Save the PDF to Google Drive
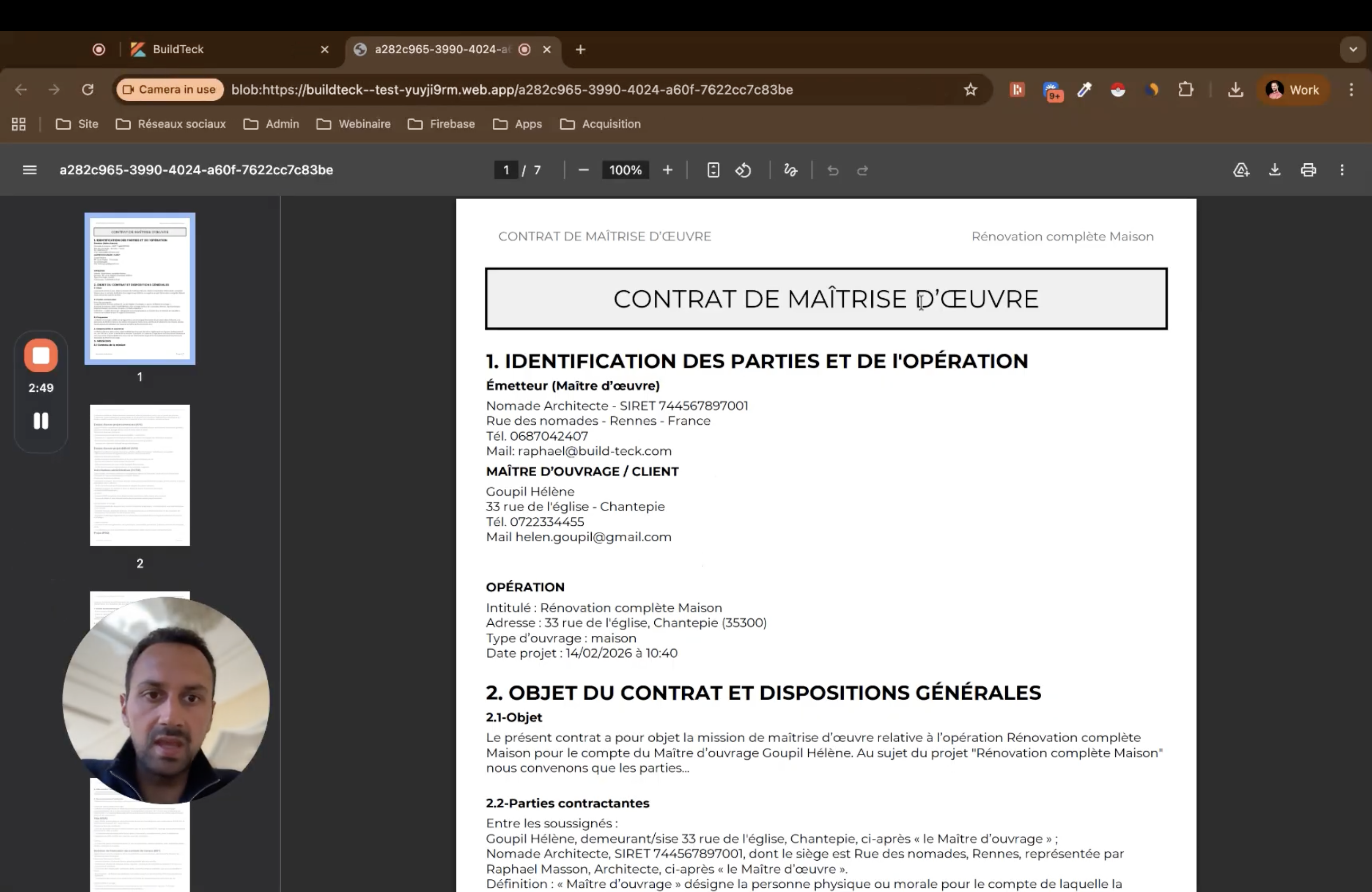The width and height of the screenshot is (1372, 892). click(1241, 170)
